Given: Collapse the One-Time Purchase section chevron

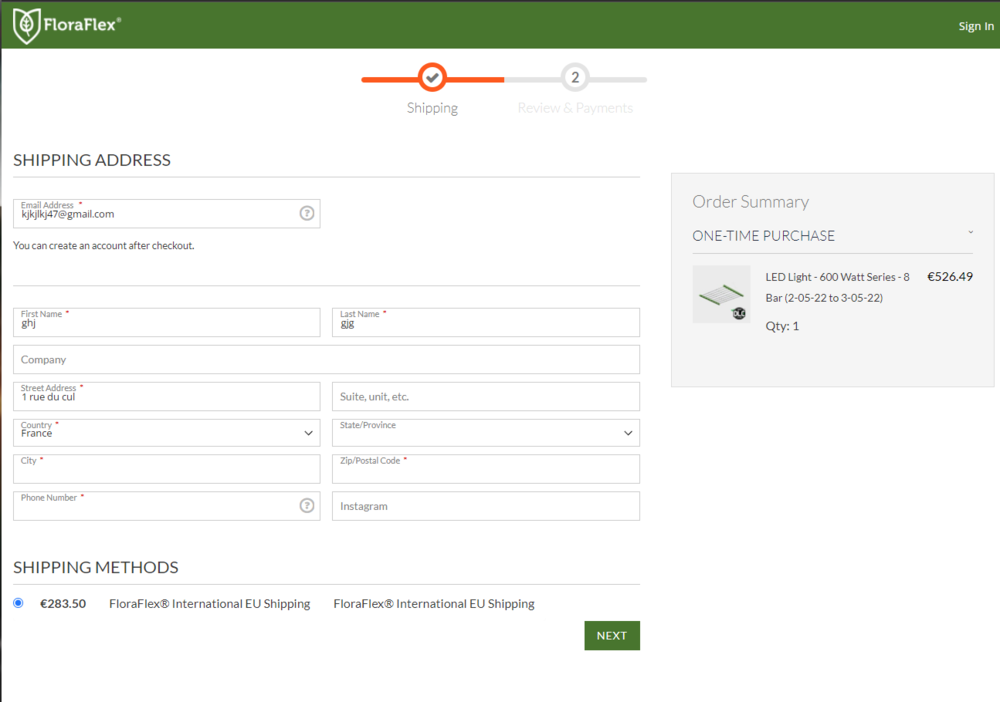Looking at the screenshot, I should click(x=971, y=233).
